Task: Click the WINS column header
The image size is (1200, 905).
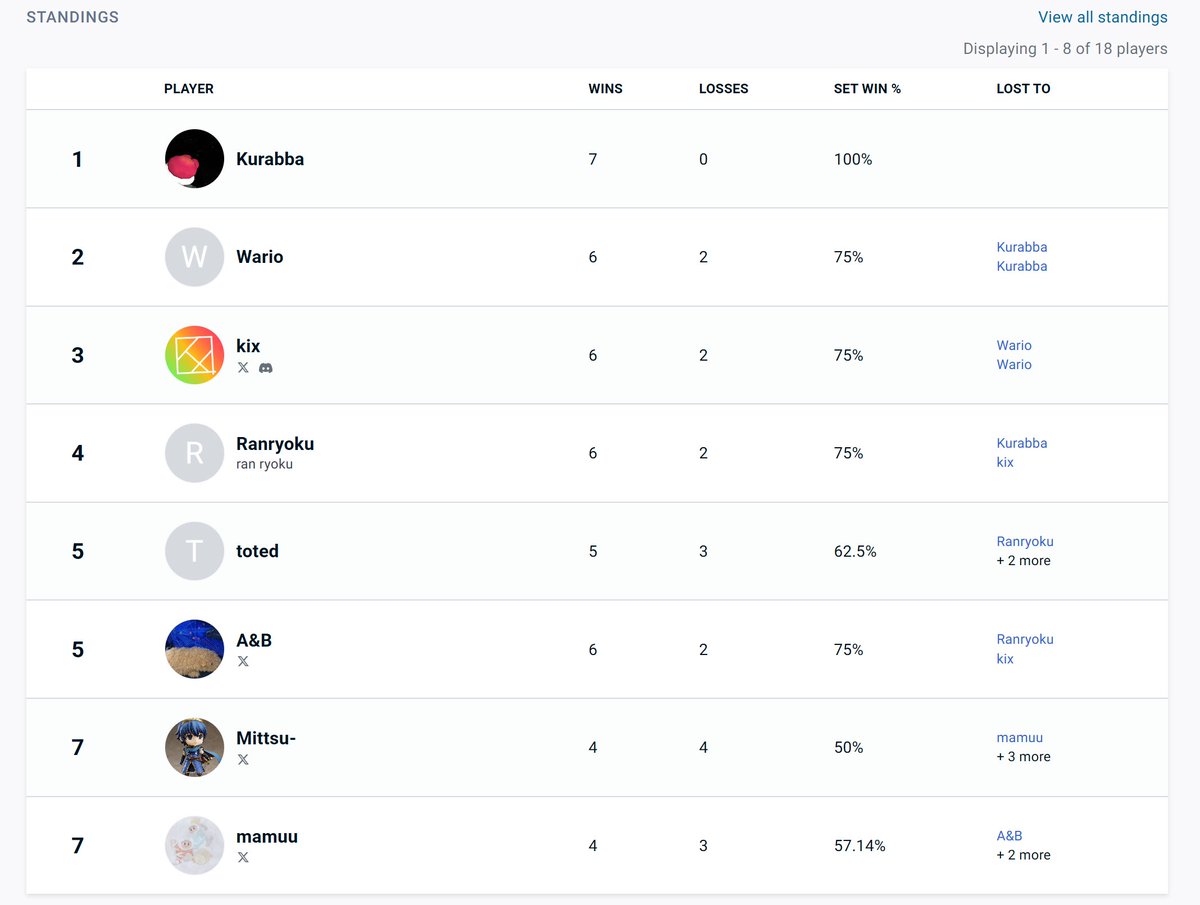Action: (x=606, y=89)
